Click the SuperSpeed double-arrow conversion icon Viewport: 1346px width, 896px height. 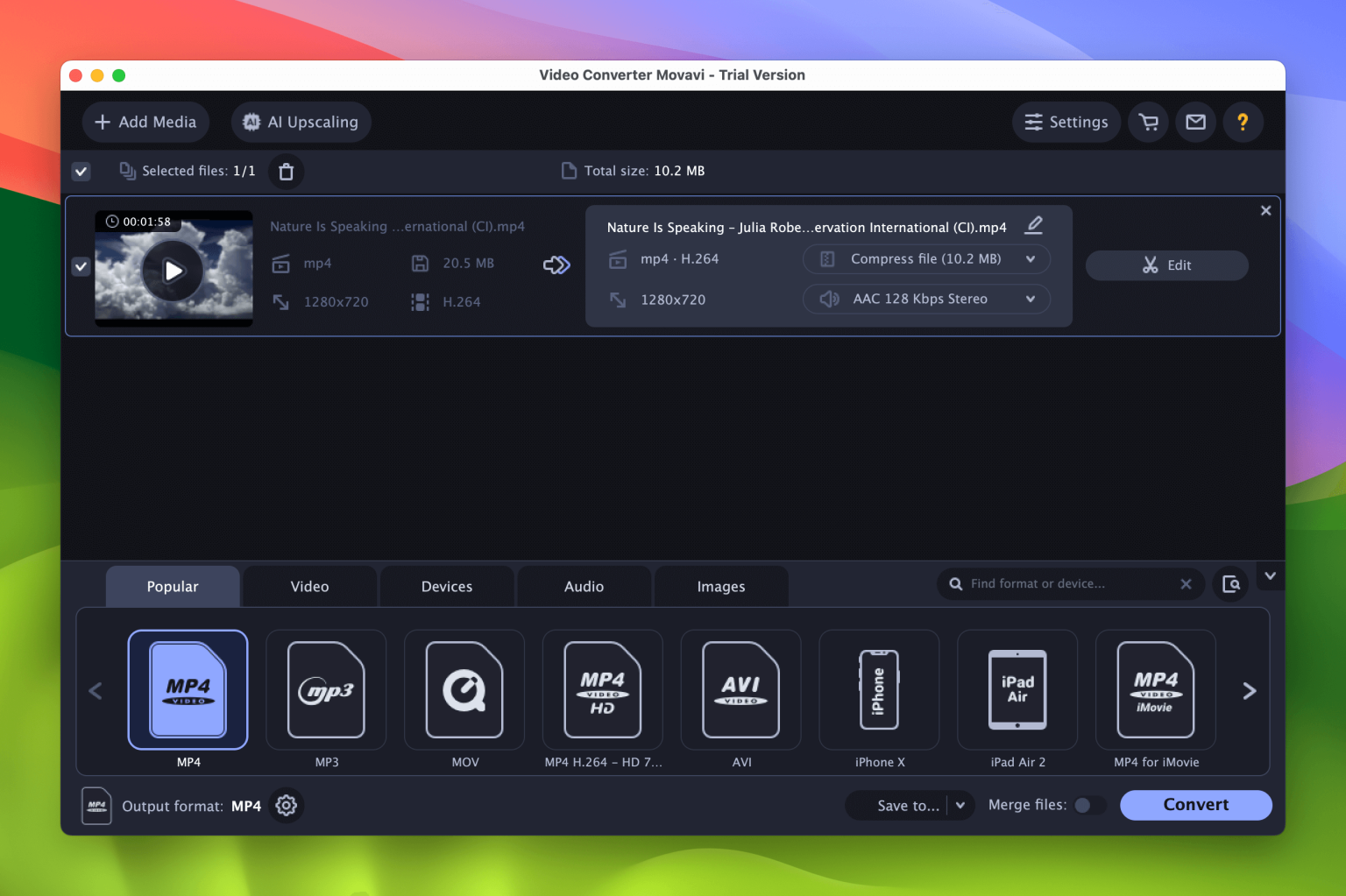(556, 264)
